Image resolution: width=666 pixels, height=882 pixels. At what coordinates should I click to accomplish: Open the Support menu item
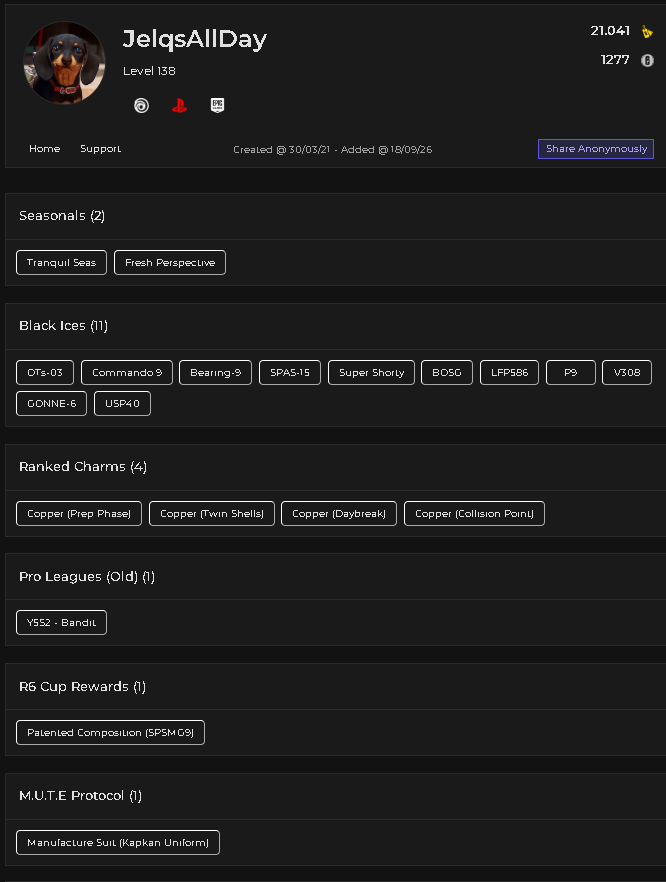click(100, 148)
